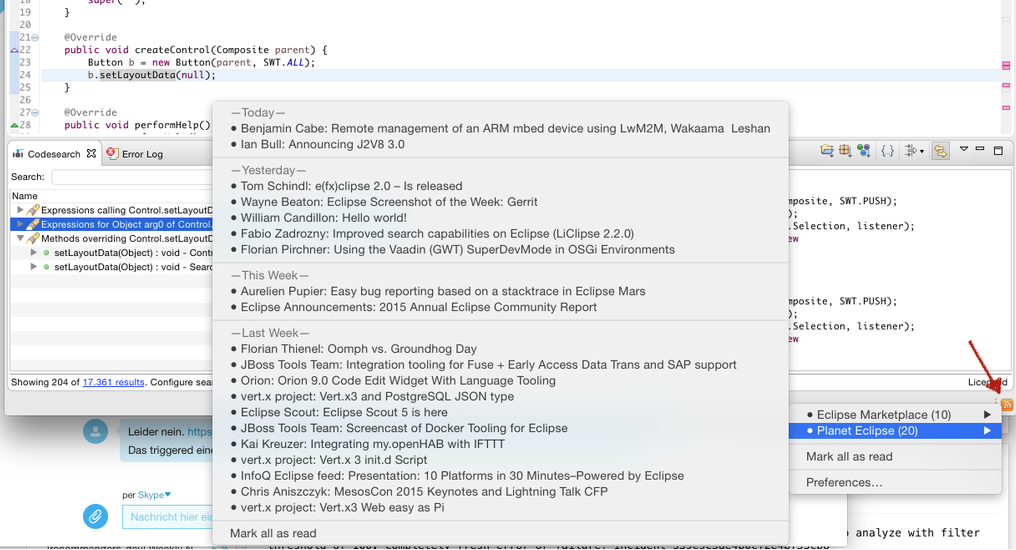The width and height of the screenshot is (1016, 550).
Task: Click the contact avatar in the chat window
Action: [95, 431]
